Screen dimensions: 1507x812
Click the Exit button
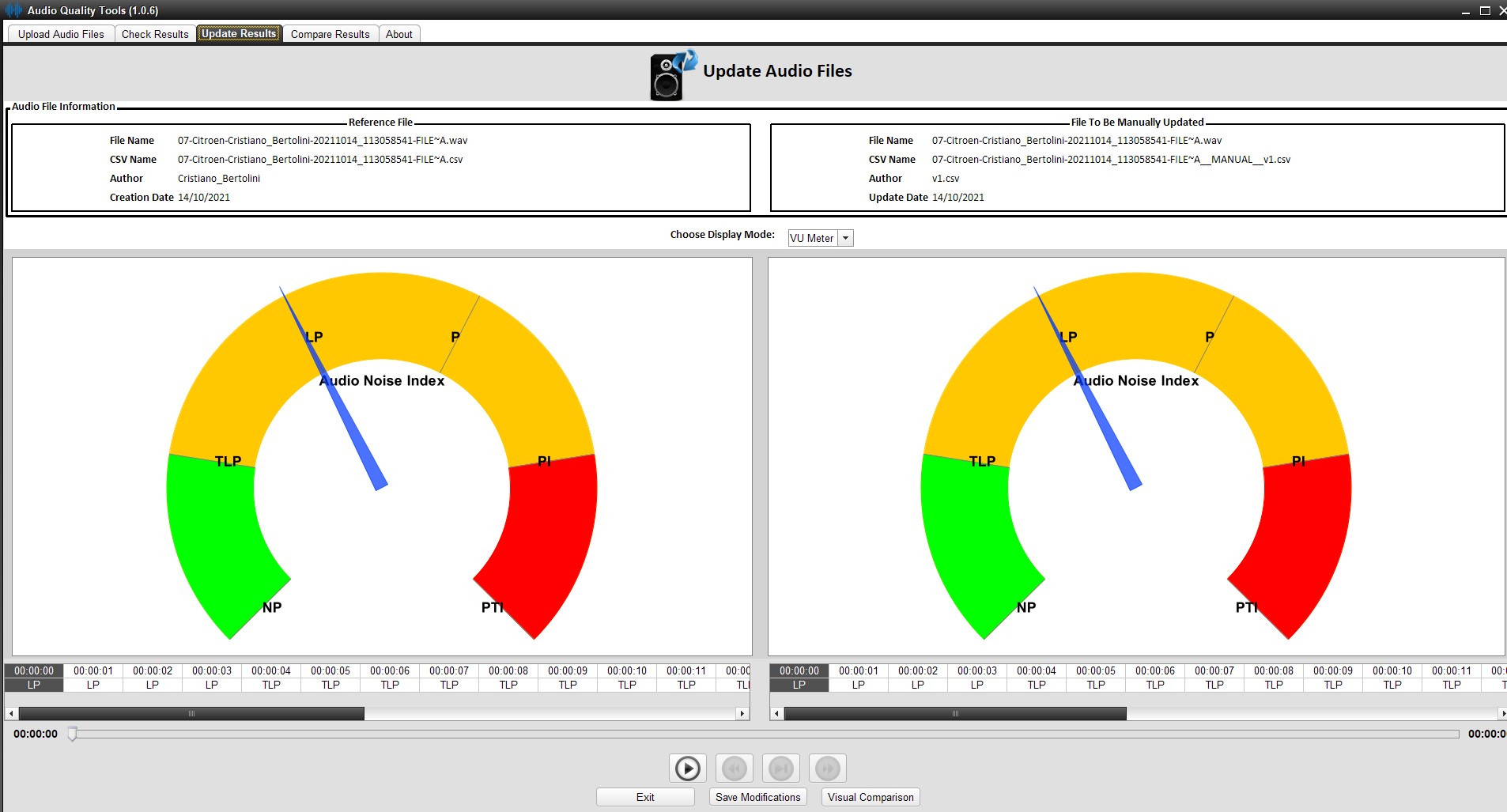tap(645, 797)
